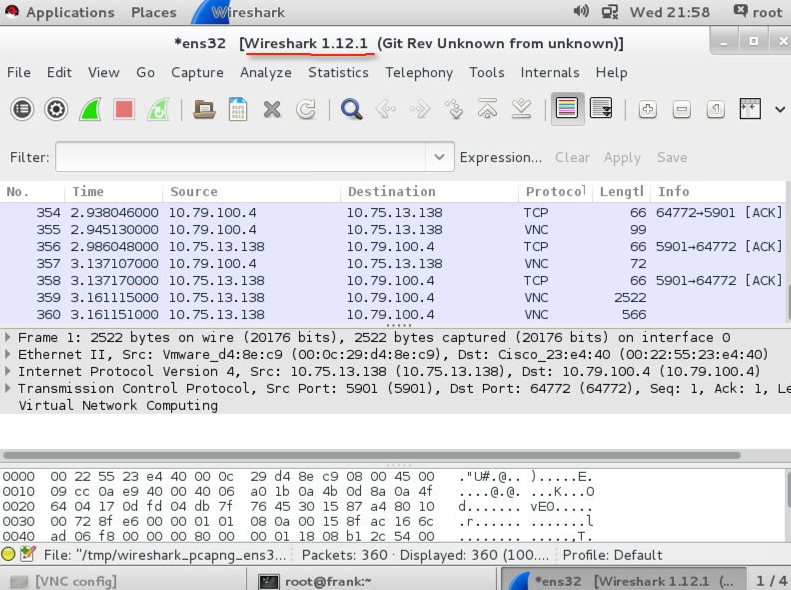Restart the running live capture

(158, 109)
